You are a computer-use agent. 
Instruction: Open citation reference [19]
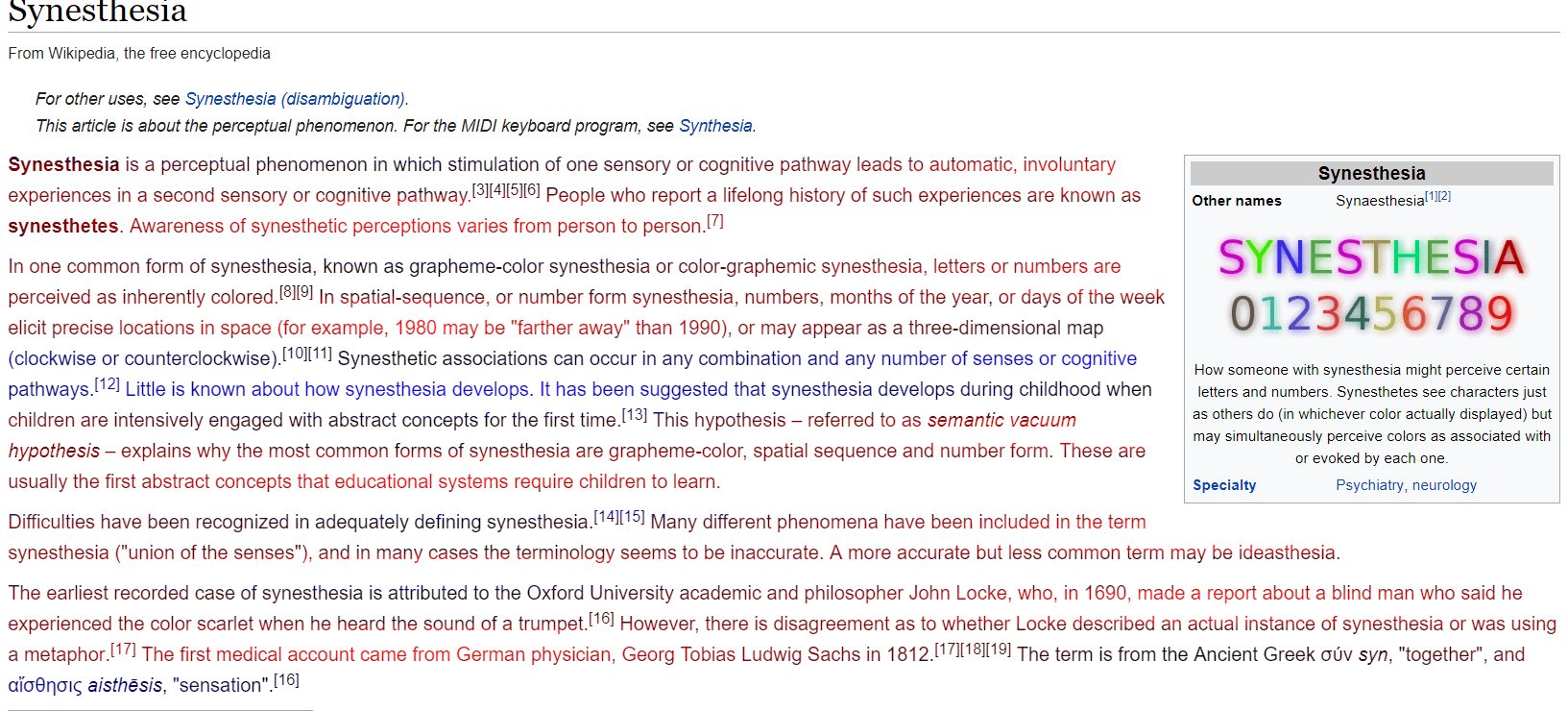[999, 649]
